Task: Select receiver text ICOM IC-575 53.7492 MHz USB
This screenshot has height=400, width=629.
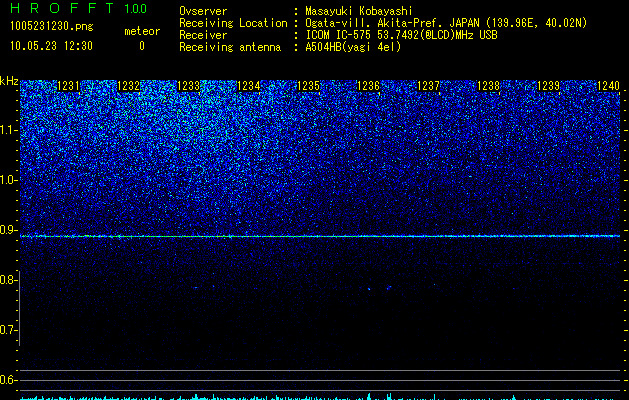Action: 401,35
